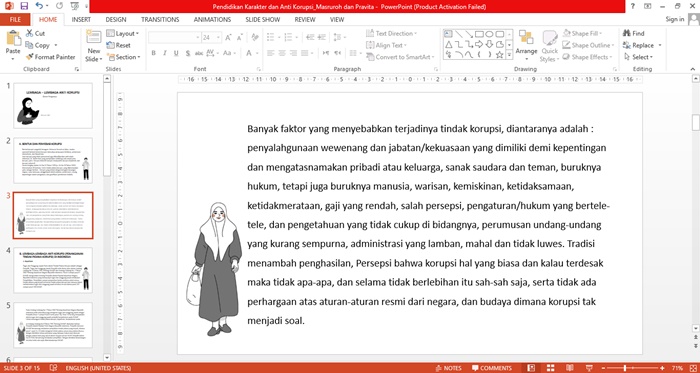700x373 pixels.
Task: Open Text Direction menu
Action: point(392,33)
